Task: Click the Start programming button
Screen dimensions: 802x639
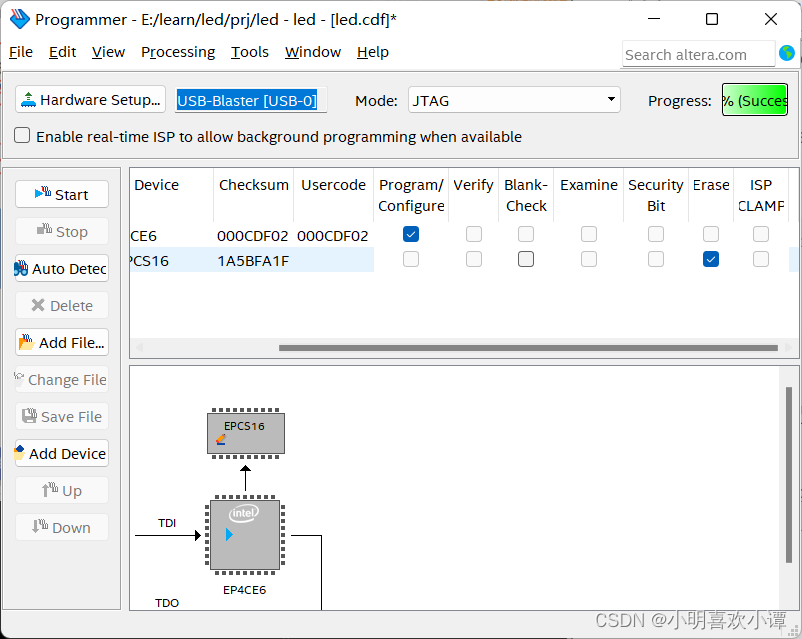Action: tap(62, 194)
